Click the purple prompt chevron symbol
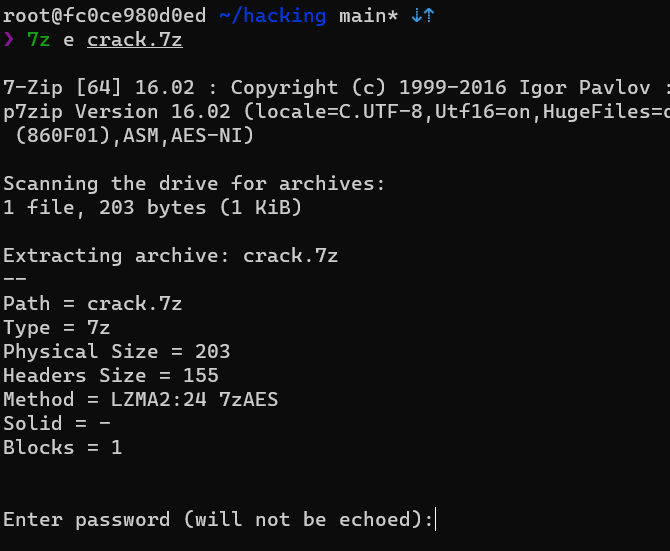The image size is (670, 551). [9, 40]
